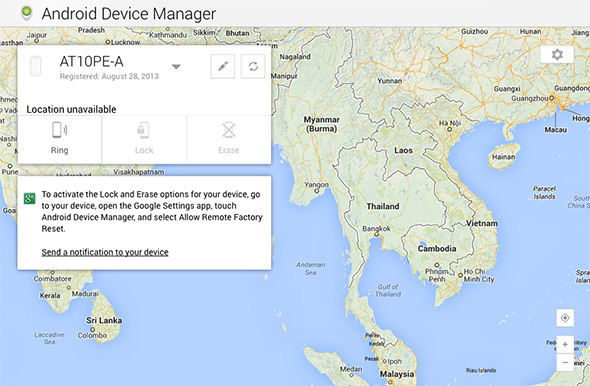The width and height of the screenshot is (590, 386).
Task: Click the Bangkok city marker
Action: pos(376,234)
